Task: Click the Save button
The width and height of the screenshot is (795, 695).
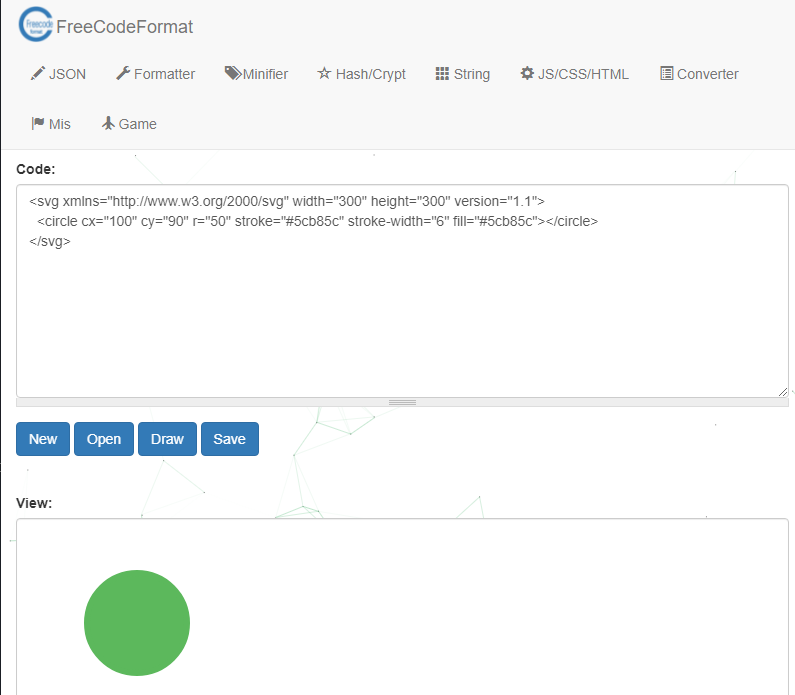Action: [230, 439]
